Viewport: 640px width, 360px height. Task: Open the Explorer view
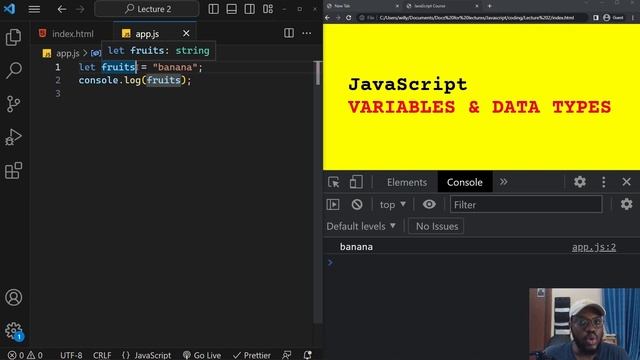[x=13, y=37]
